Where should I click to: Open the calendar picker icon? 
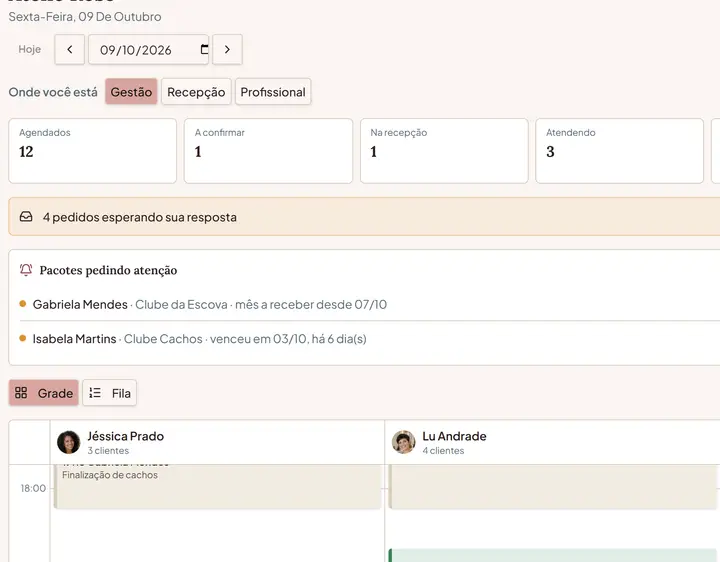coord(204,49)
